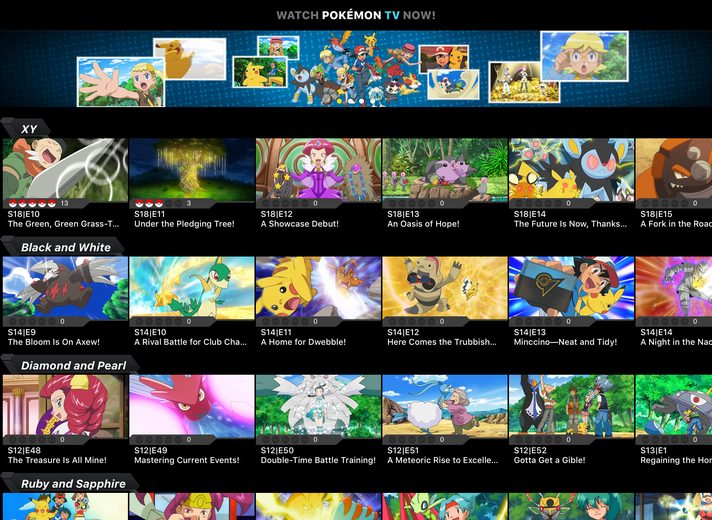Rate Under the Pledging Tree with Poké Balls
The height and width of the screenshot is (520, 712).
[x=159, y=203]
